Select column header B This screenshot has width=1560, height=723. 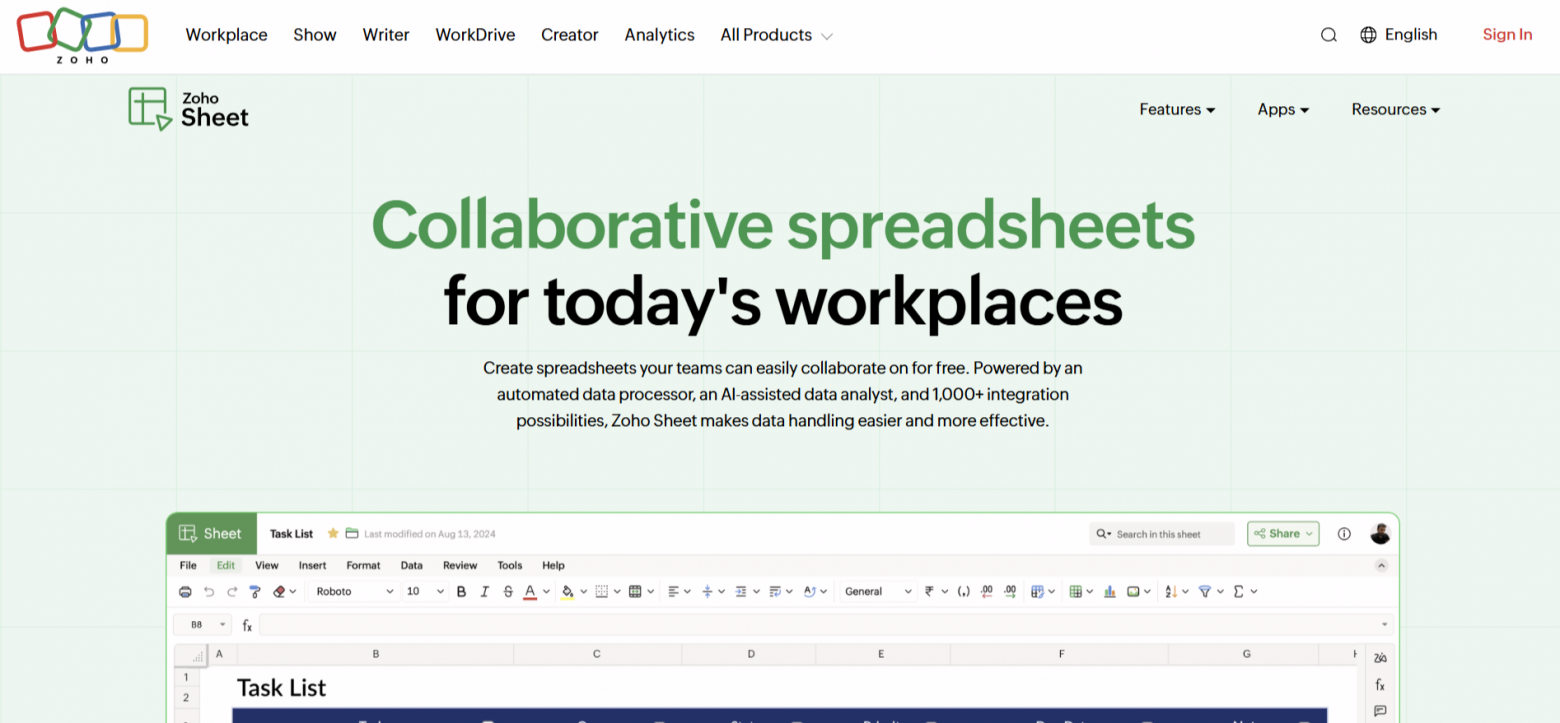tap(376, 654)
